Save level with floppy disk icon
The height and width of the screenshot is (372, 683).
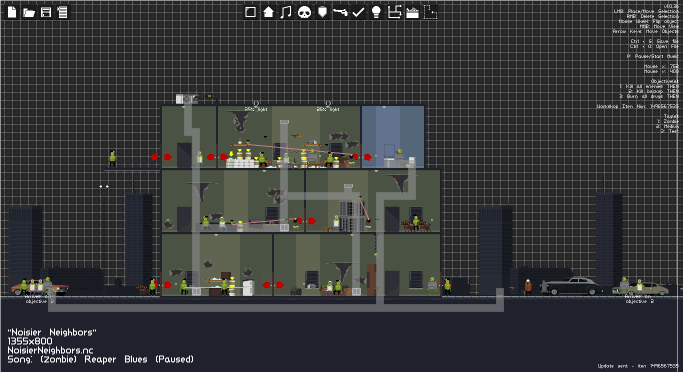[x=46, y=12]
